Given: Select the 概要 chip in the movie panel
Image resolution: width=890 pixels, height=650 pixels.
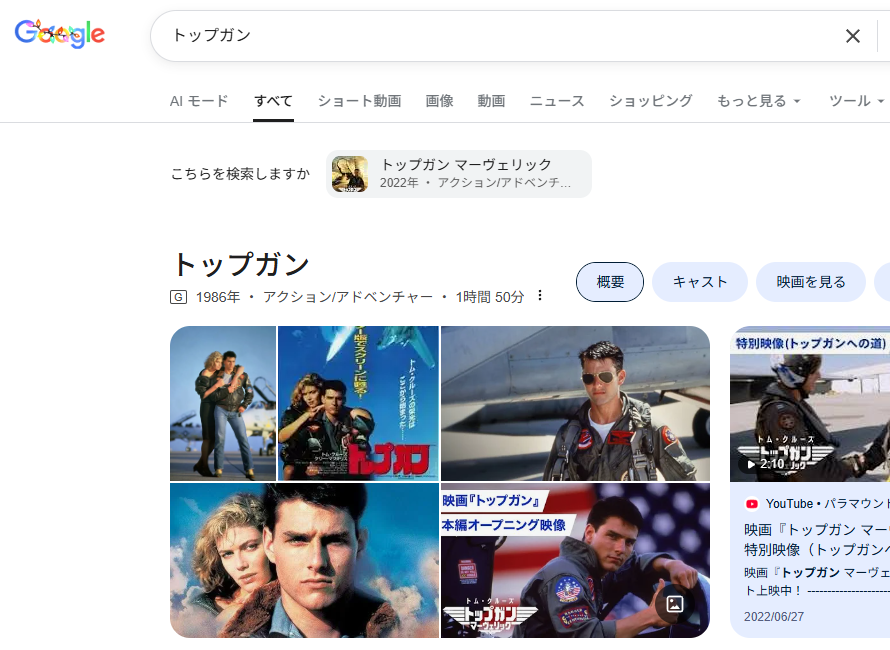Looking at the screenshot, I should pos(609,282).
